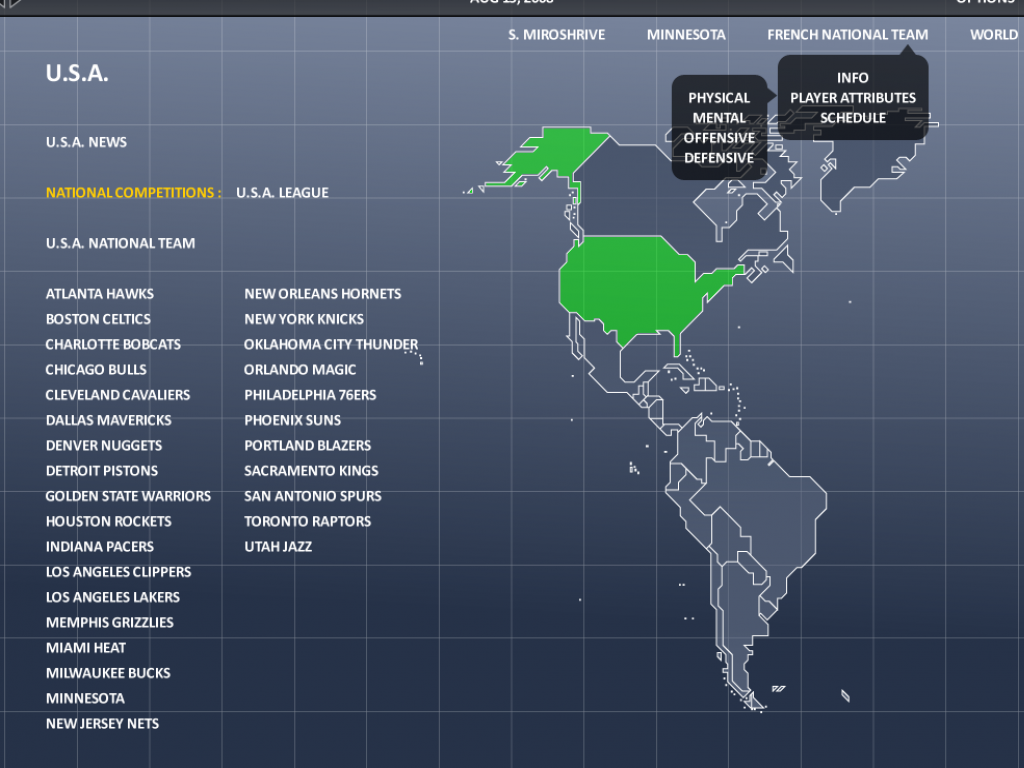Screen dimensions: 1024x768
Task: Open the Minnesota top menu item
Action: [x=686, y=34]
